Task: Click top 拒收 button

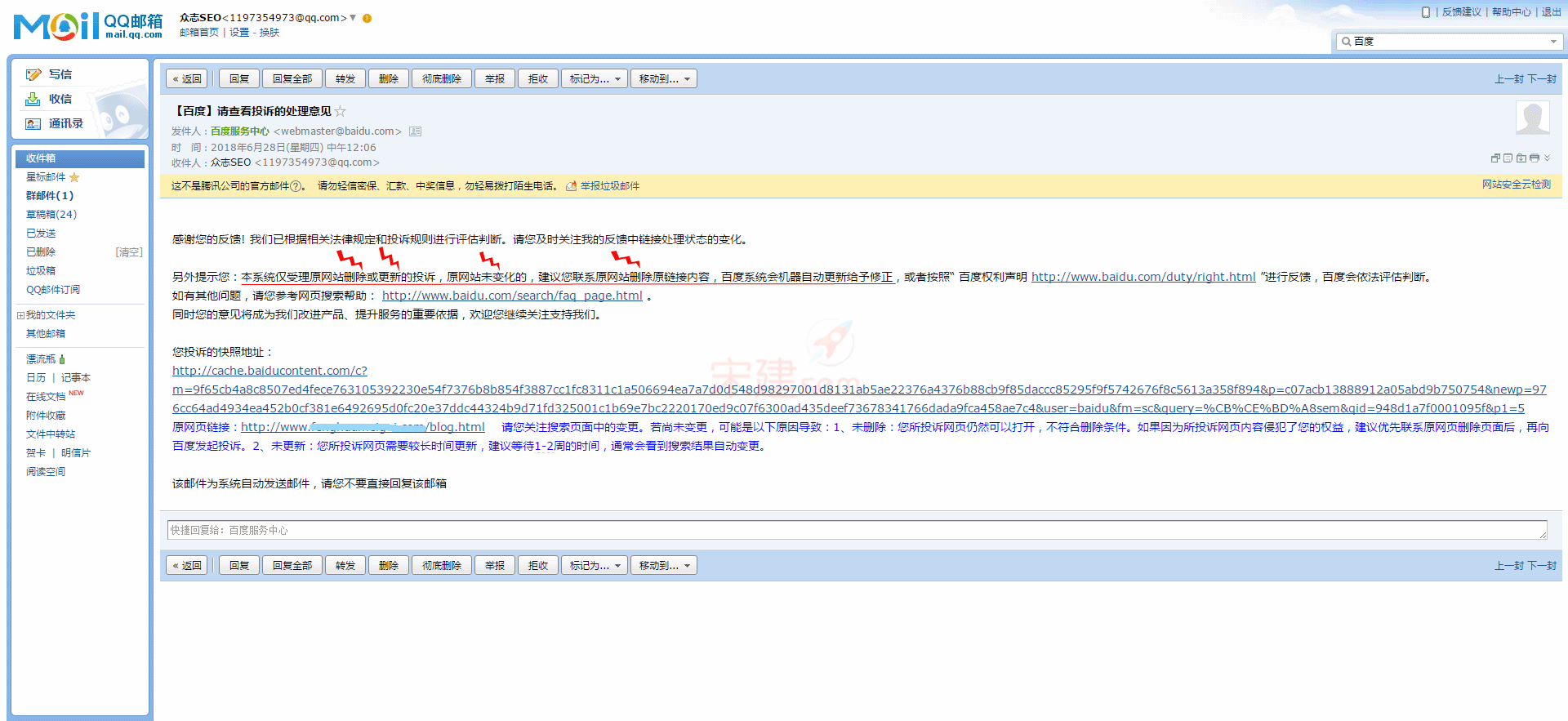Action: coord(538,79)
